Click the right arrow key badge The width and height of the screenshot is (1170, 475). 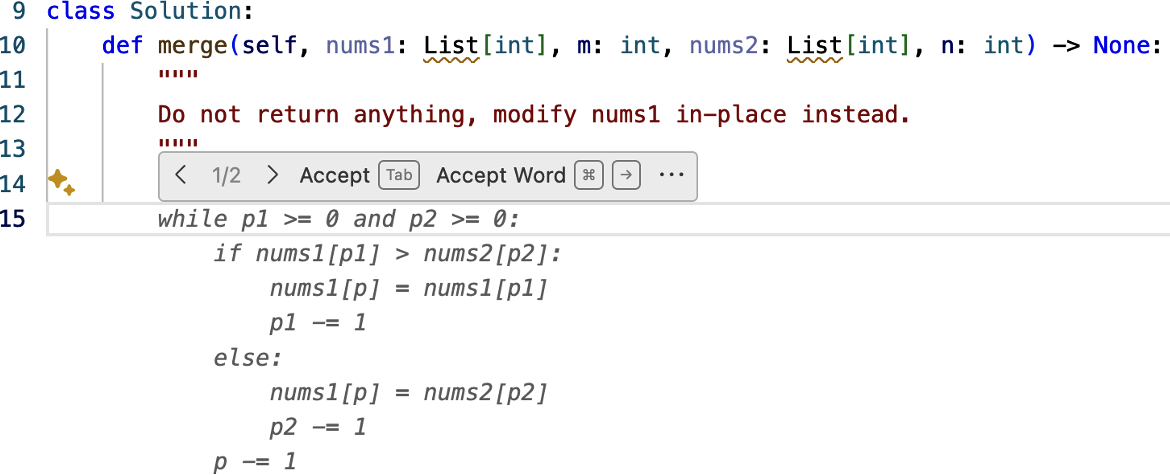pos(626,176)
